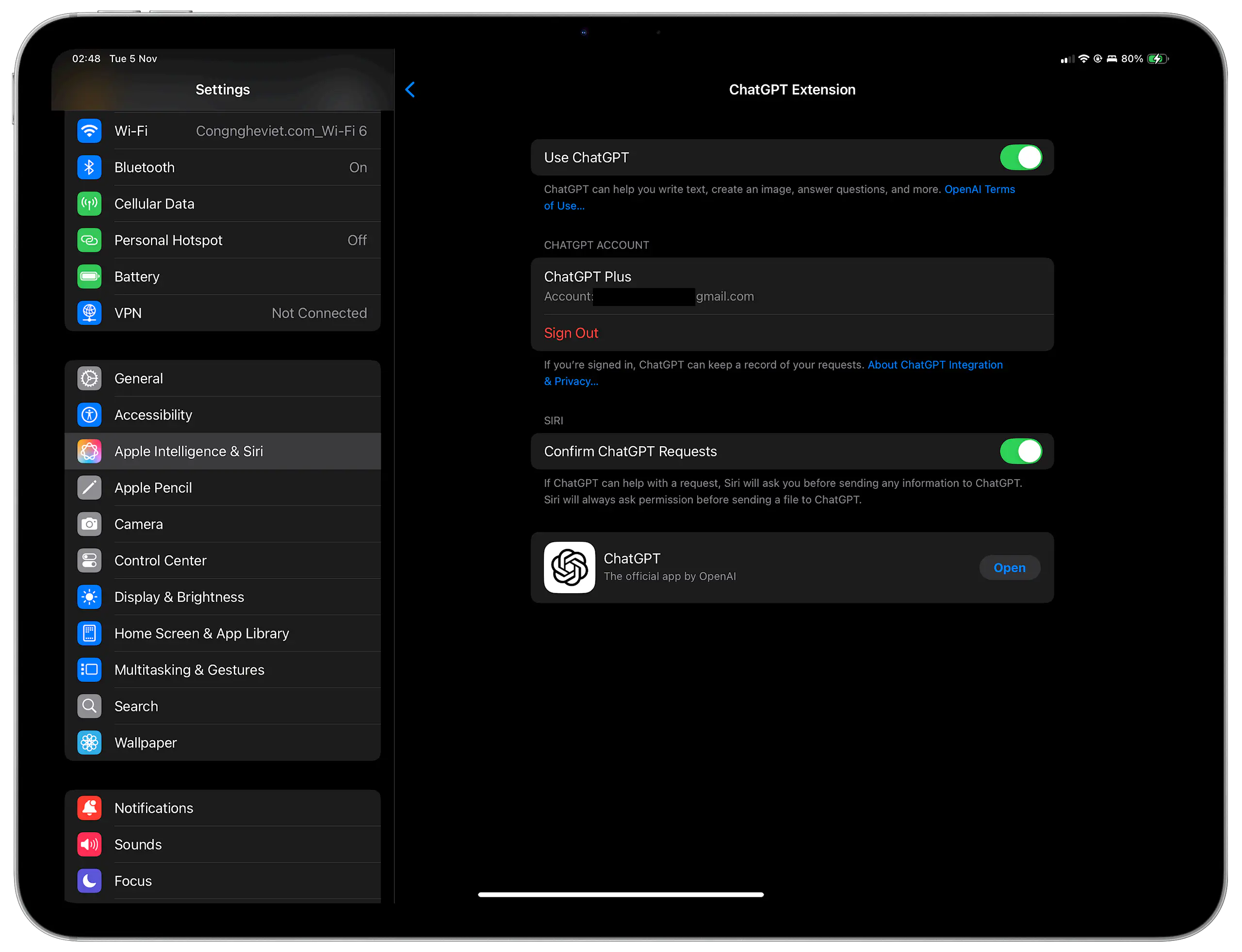Open Home Screen & App Library settings
The height and width of the screenshot is (952, 1242).
click(x=223, y=633)
